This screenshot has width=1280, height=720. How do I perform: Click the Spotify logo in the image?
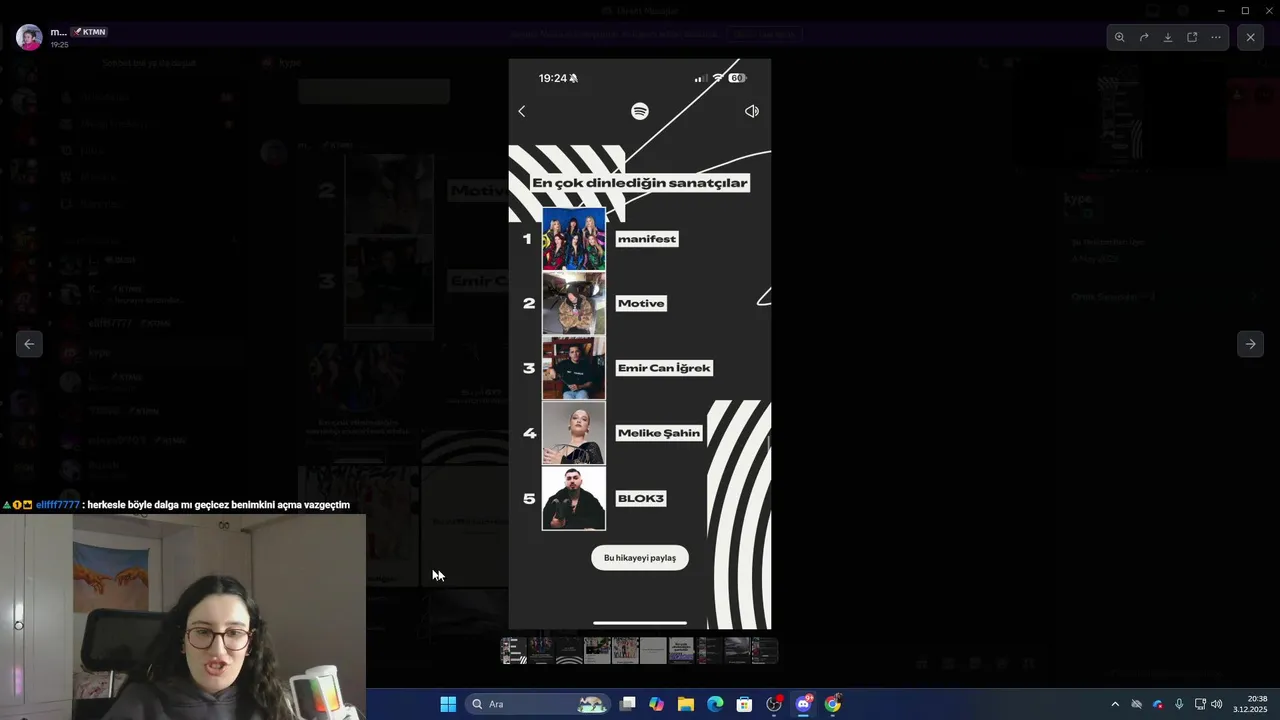tap(640, 111)
